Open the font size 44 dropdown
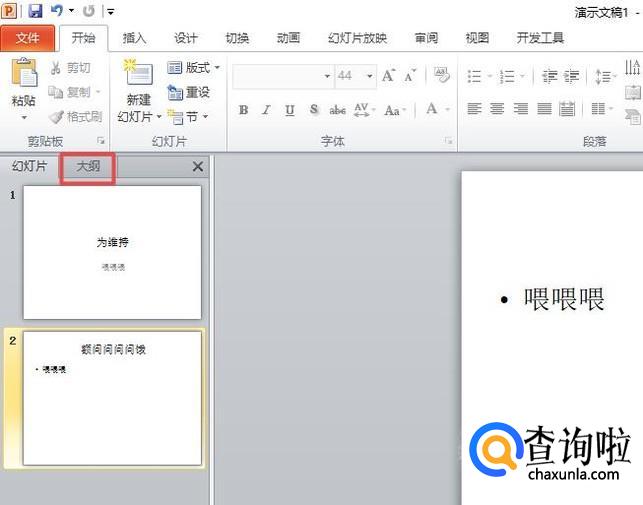This screenshot has width=643, height=505. (369, 76)
